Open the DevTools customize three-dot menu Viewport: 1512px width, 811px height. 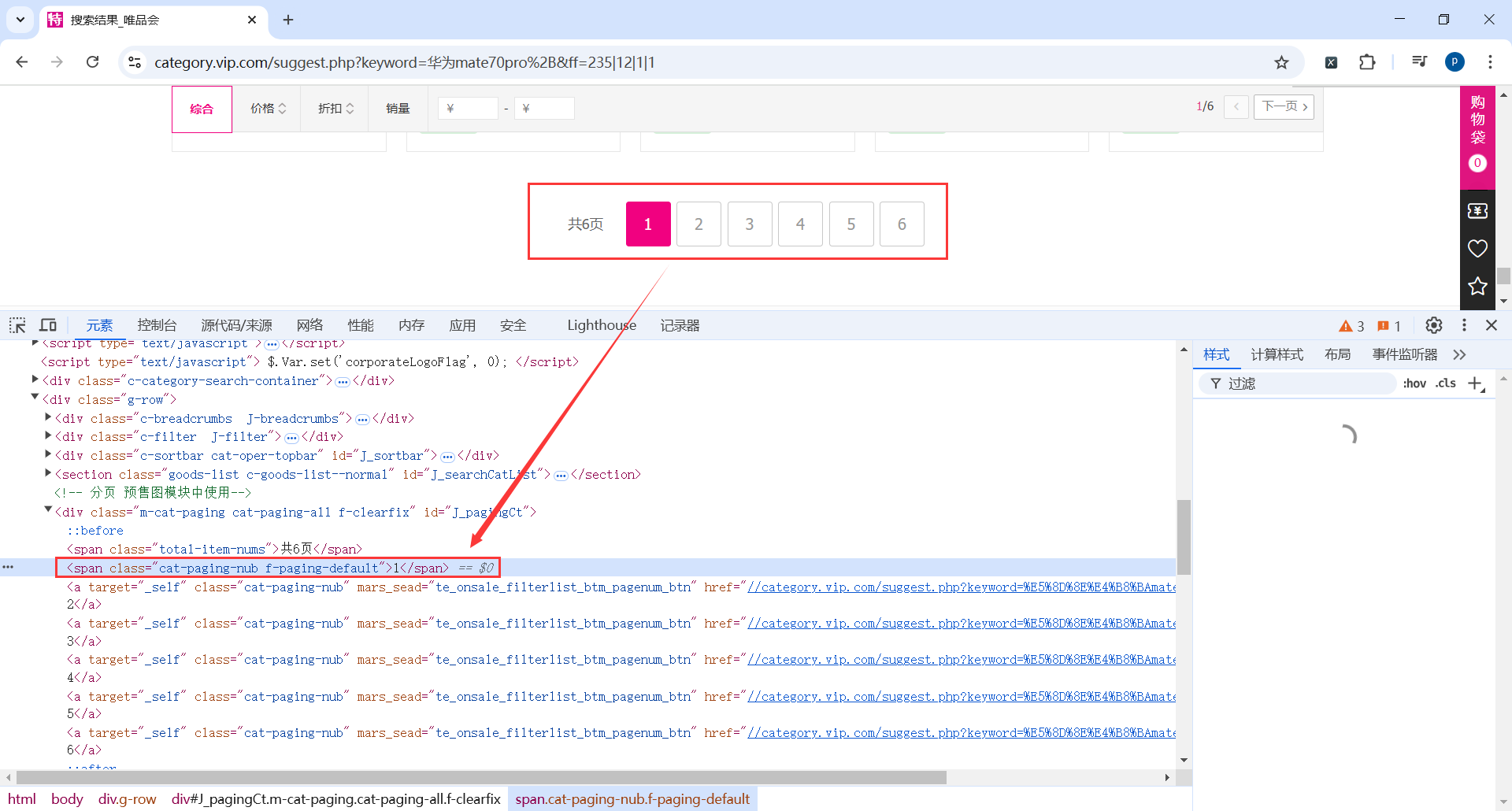pos(1464,325)
